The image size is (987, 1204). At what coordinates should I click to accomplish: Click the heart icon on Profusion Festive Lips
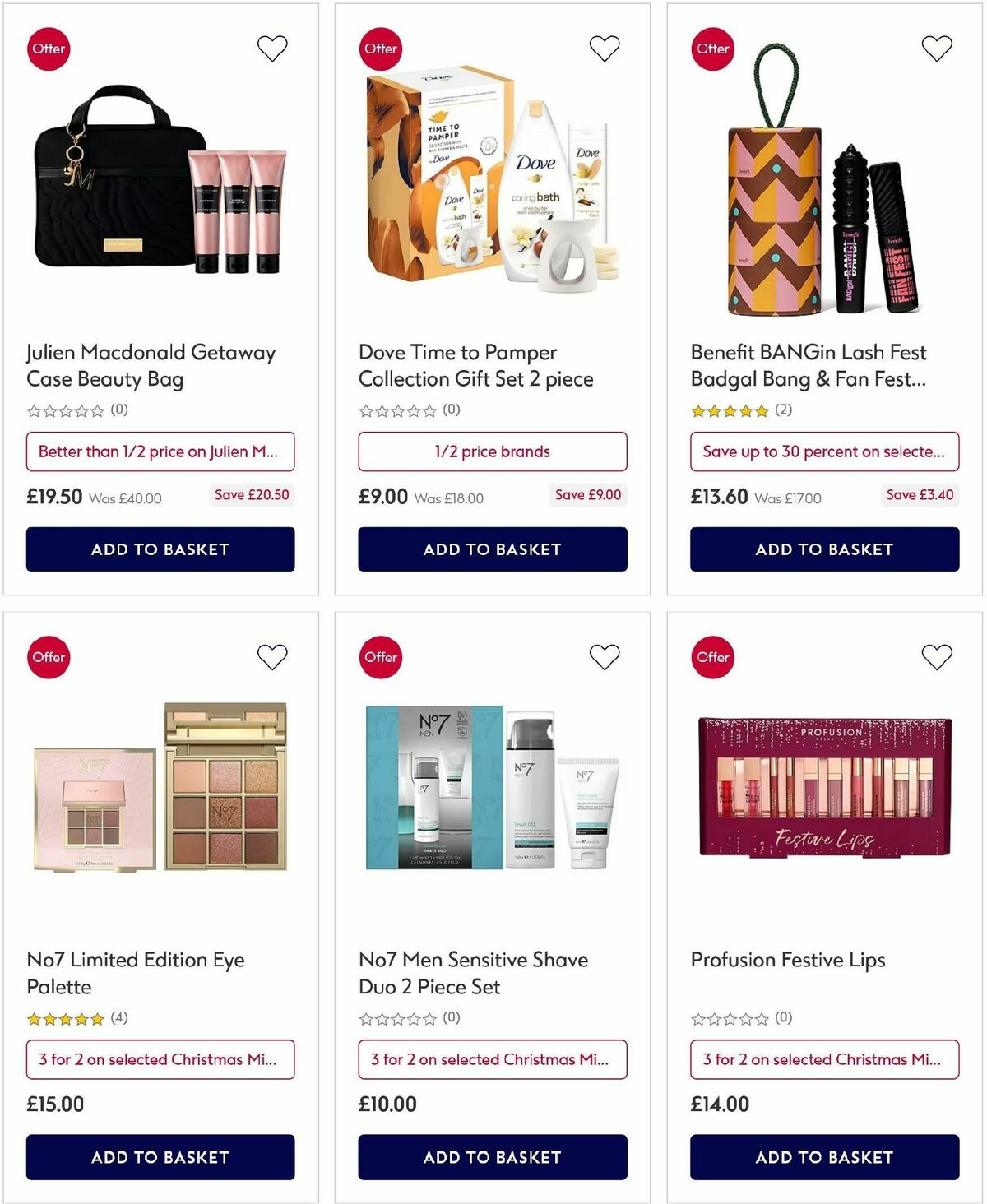(937, 656)
